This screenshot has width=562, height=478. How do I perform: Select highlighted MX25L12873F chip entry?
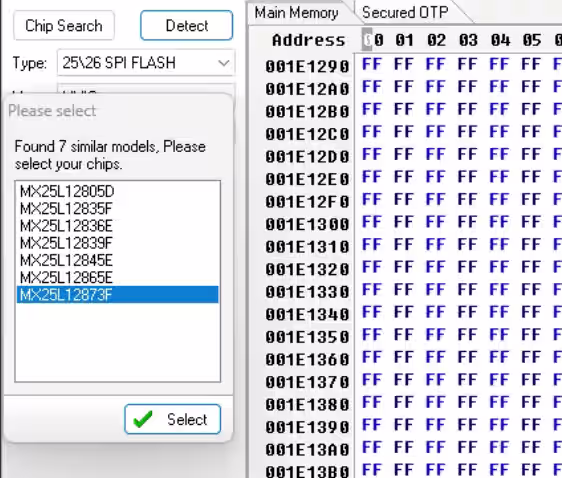(117, 295)
